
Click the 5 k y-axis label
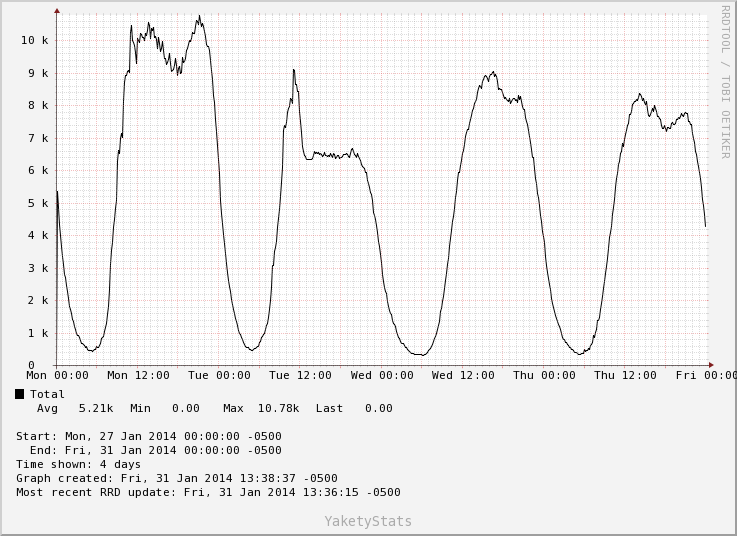38,203
